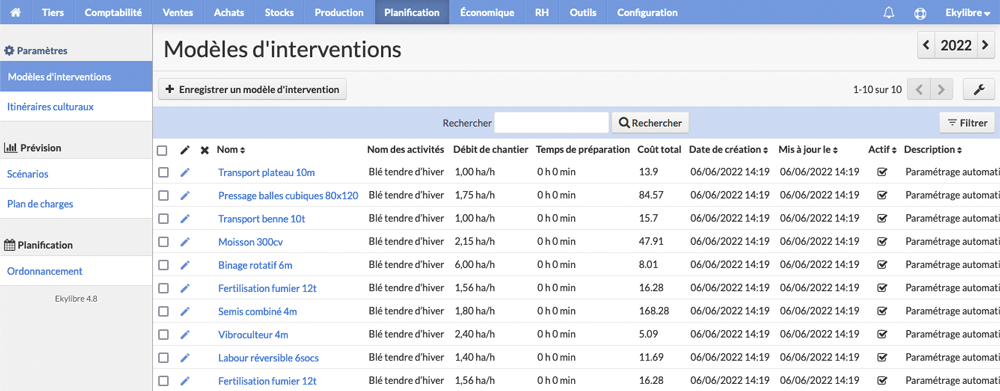Check the Vibroculteur 4m row checkbox
This screenshot has height=391, width=1000.
163,334
